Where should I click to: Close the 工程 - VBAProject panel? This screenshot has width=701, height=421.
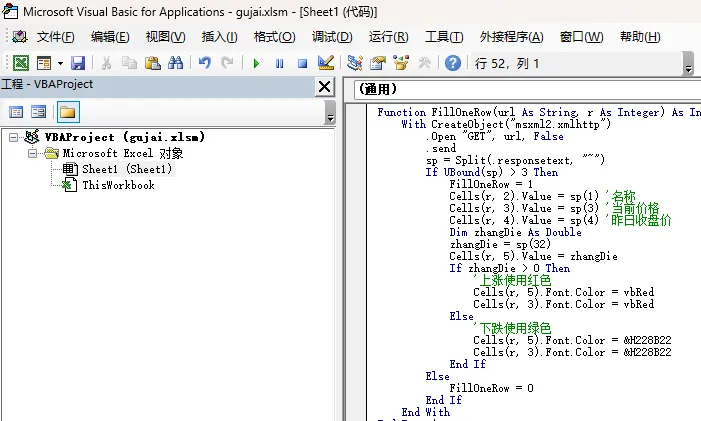[325, 86]
